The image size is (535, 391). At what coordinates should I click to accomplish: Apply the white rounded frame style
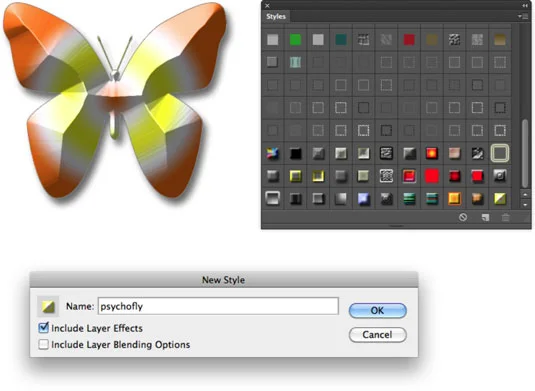(x=273, y=198)
